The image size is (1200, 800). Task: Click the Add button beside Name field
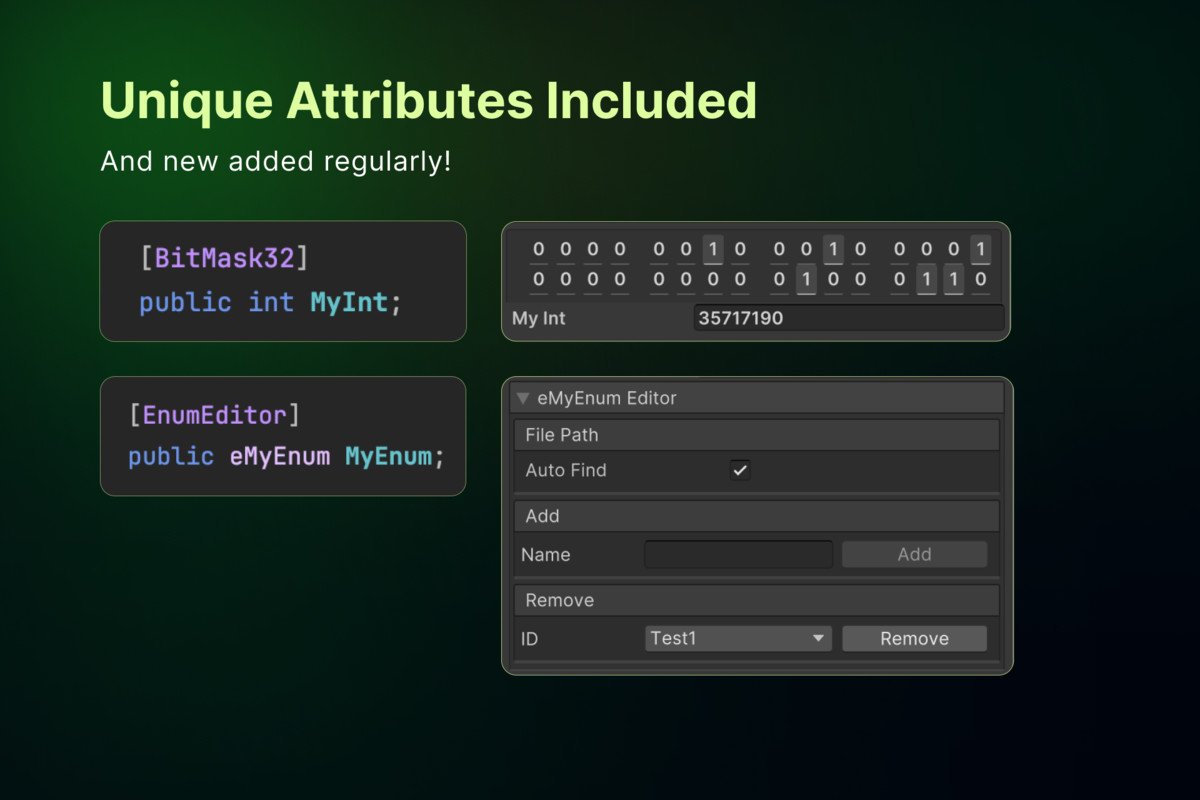point(914,554)
